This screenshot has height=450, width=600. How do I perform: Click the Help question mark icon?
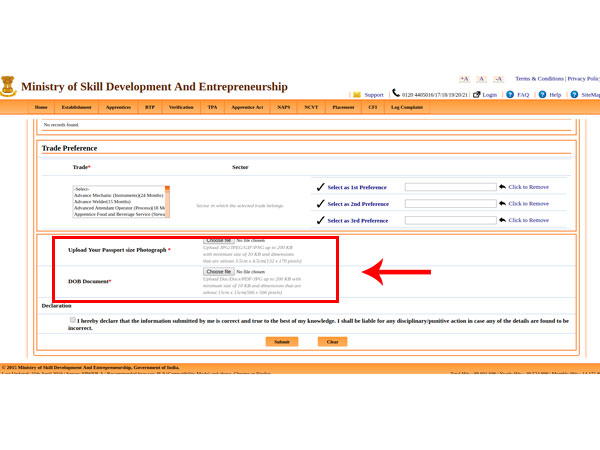[x=542, y=94]
